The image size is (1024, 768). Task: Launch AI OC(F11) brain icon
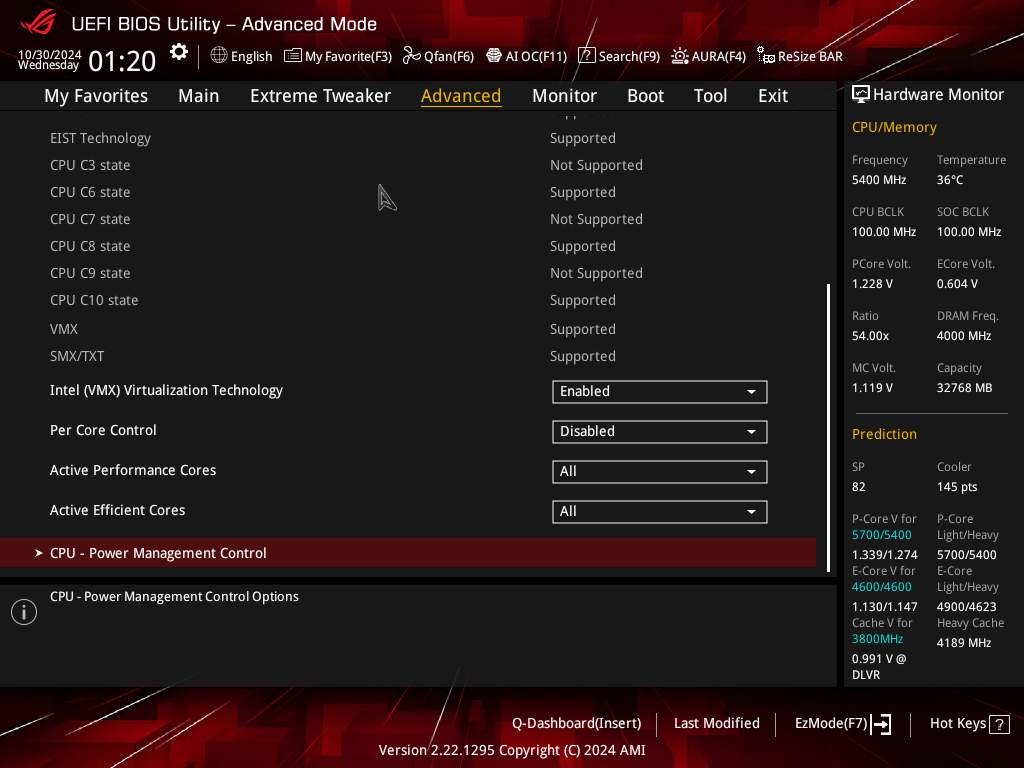pos(494,56)
